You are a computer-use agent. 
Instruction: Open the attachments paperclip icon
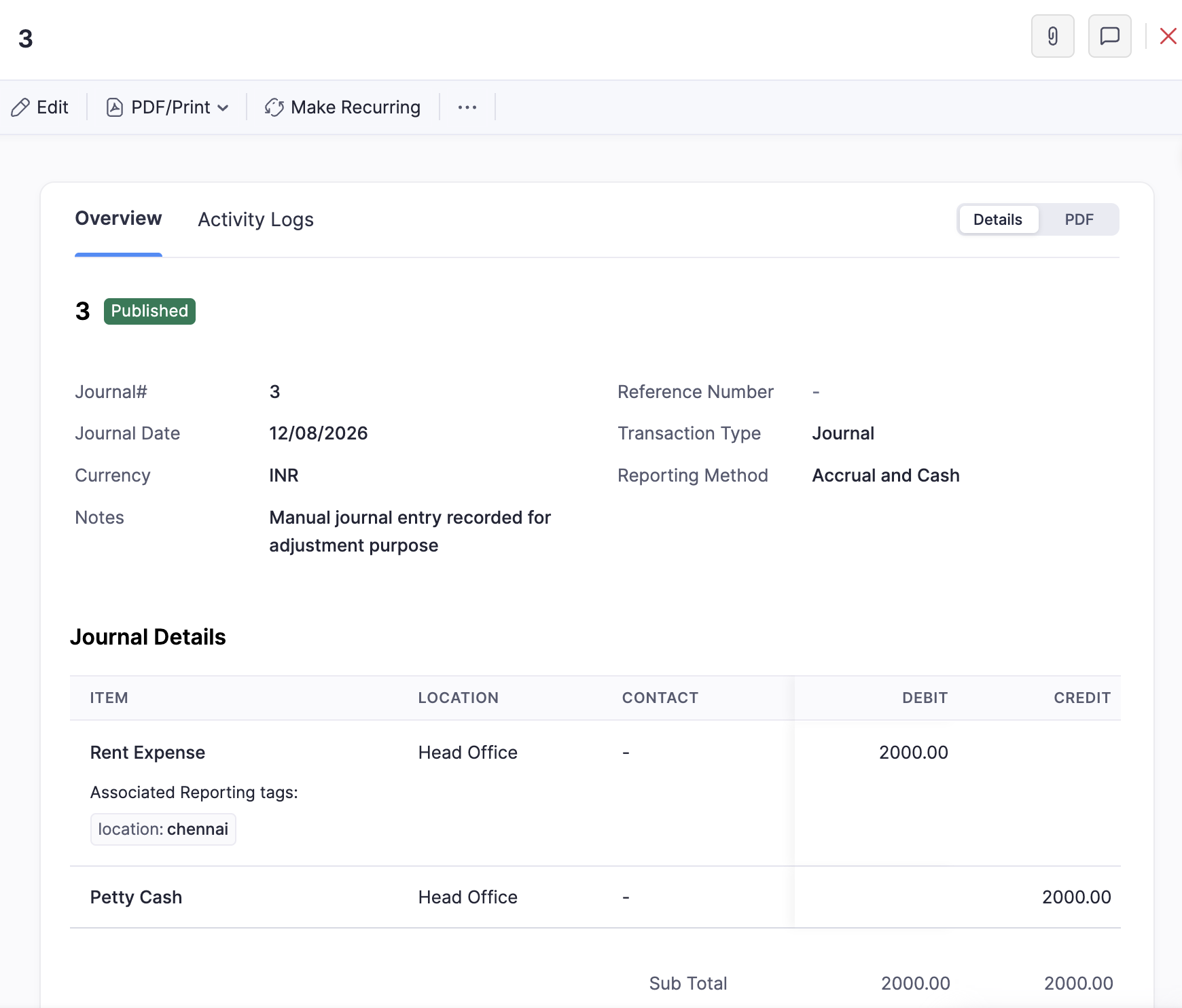tap(1052, 36)
